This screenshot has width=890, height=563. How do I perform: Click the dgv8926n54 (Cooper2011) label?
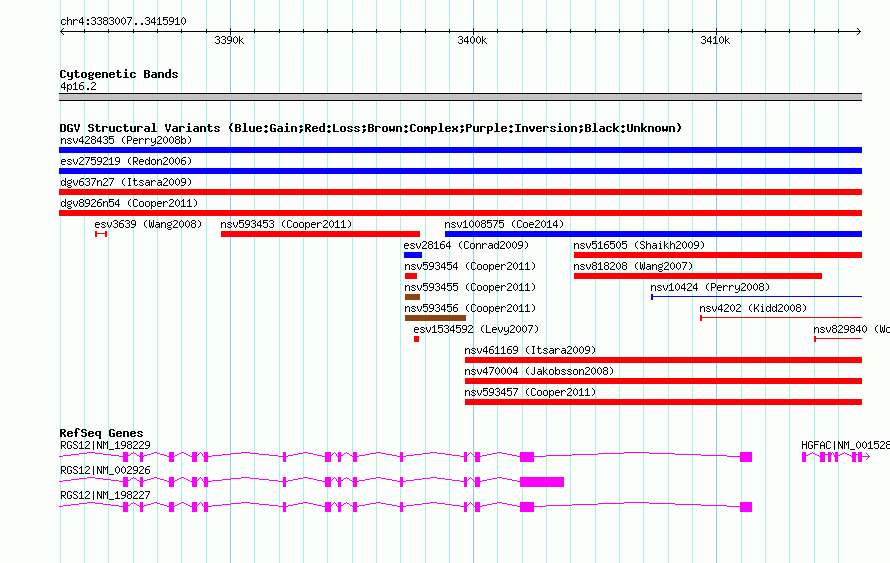(129, 203)
